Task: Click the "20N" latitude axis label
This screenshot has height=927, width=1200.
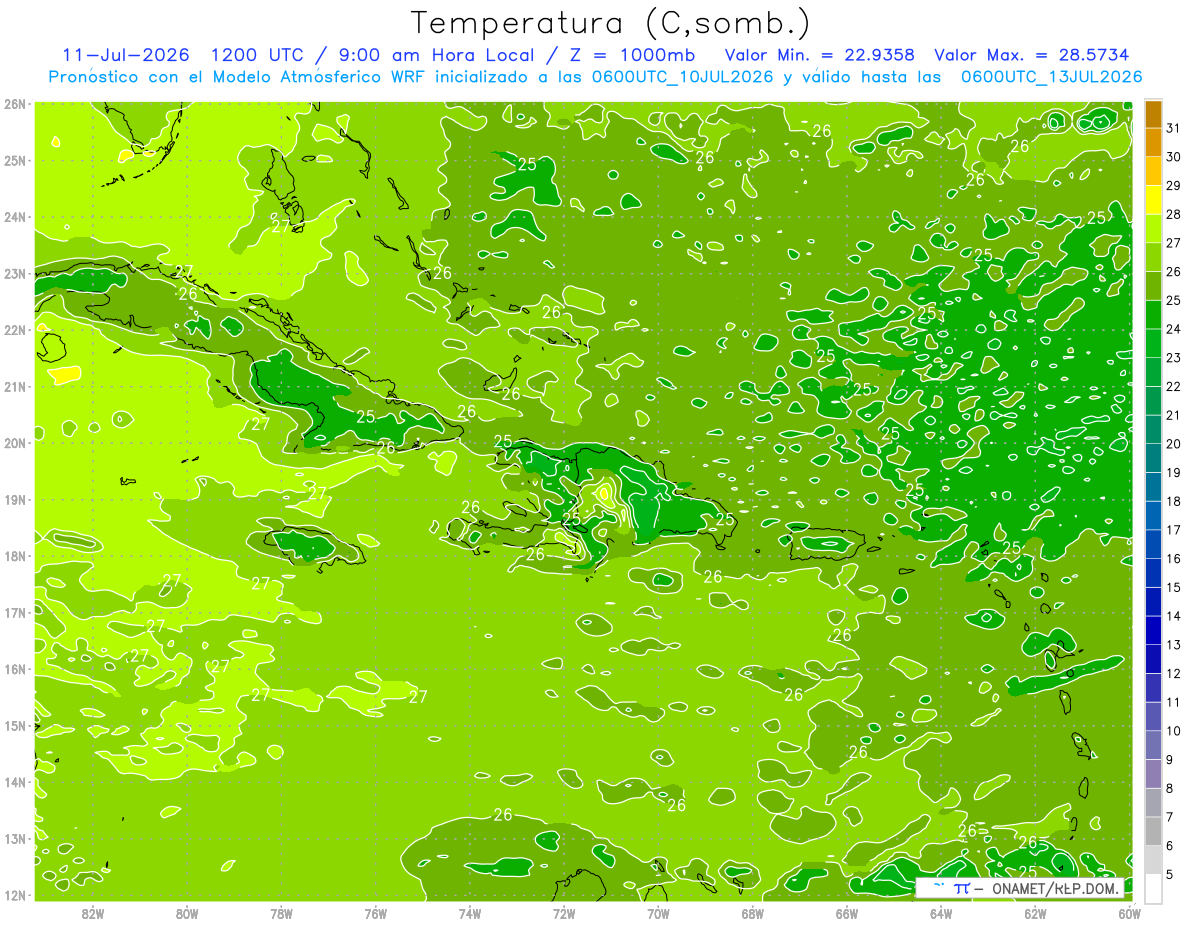Action: (15, 443)
